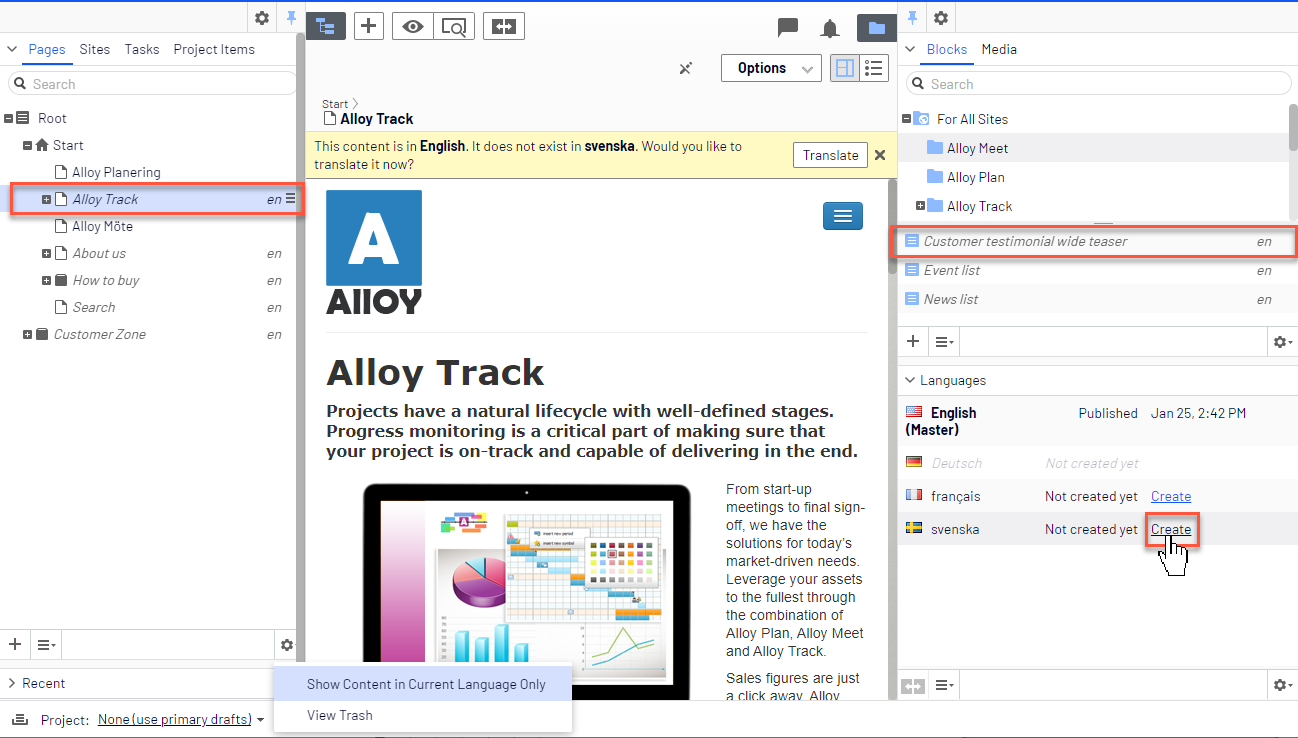Open page tree options menu icon
Screen dimensions: 1298x738
point(46,644)
